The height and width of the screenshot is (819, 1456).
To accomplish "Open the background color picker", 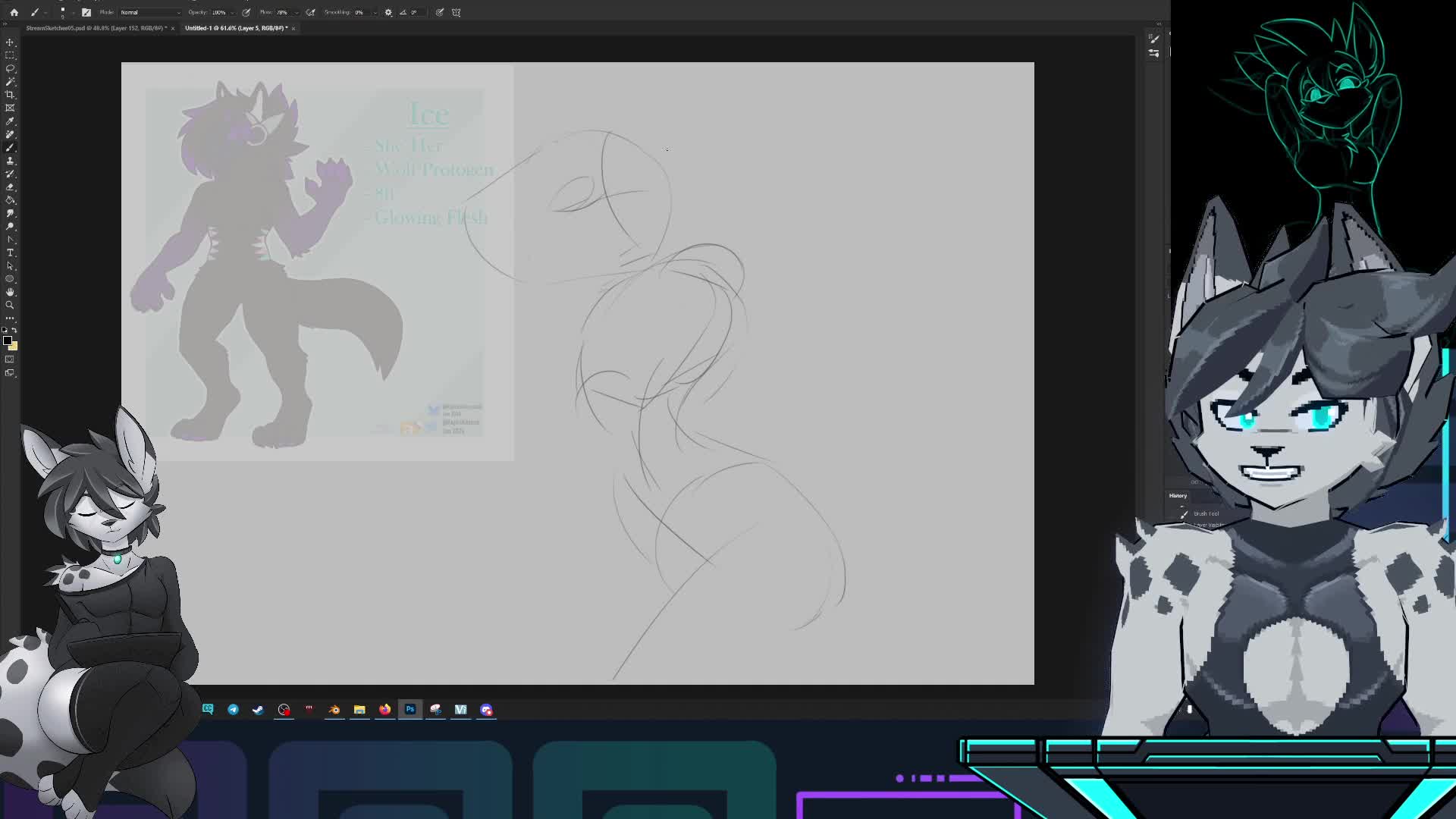I will pyautogui.click(x=14, y=347).
